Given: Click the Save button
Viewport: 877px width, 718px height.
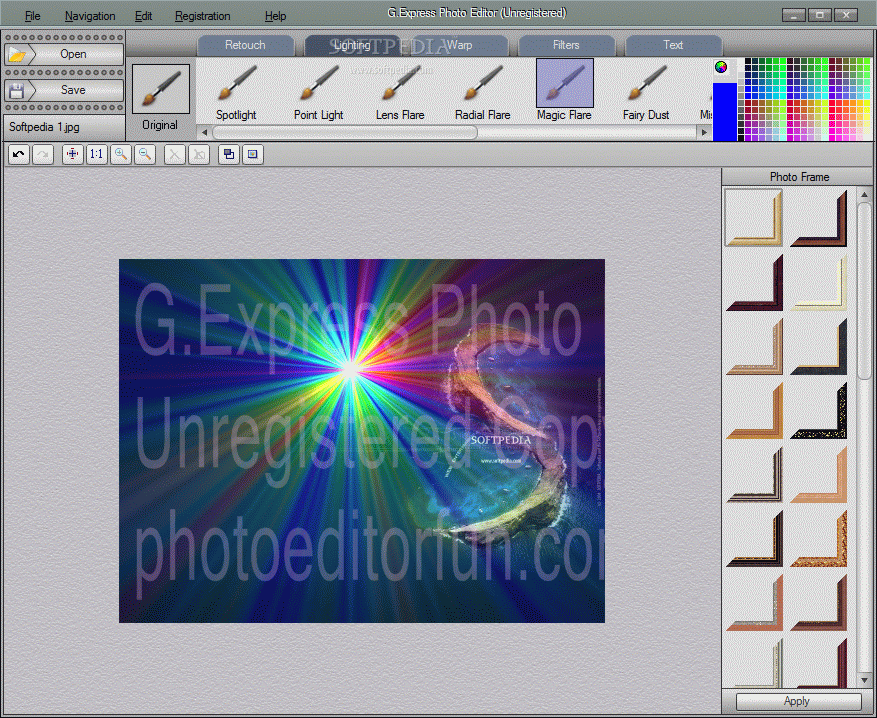Looking at the screenshot, I should [x=64, y=90].
